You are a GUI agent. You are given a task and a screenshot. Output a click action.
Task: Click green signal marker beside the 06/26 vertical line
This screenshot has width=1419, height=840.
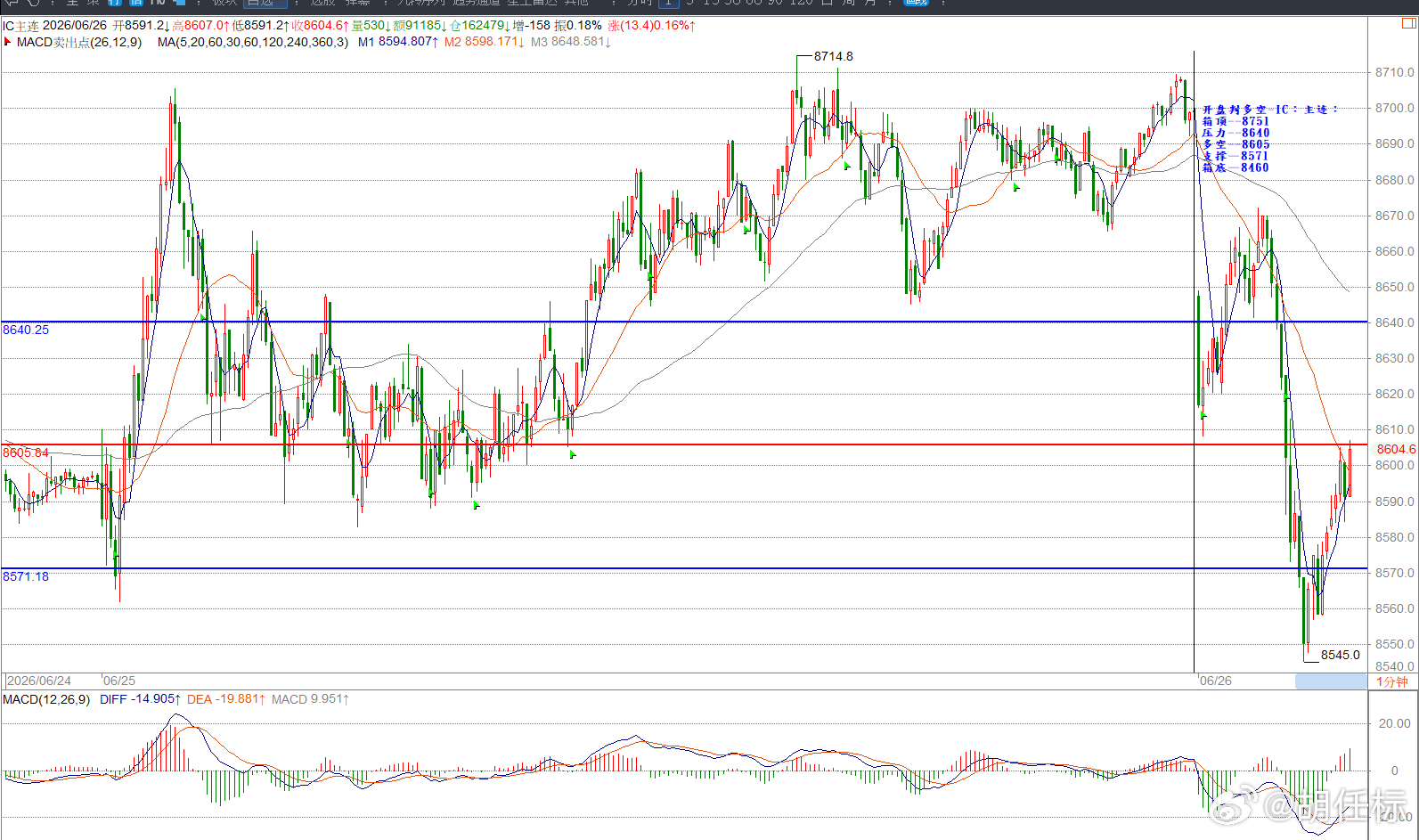1203,414
